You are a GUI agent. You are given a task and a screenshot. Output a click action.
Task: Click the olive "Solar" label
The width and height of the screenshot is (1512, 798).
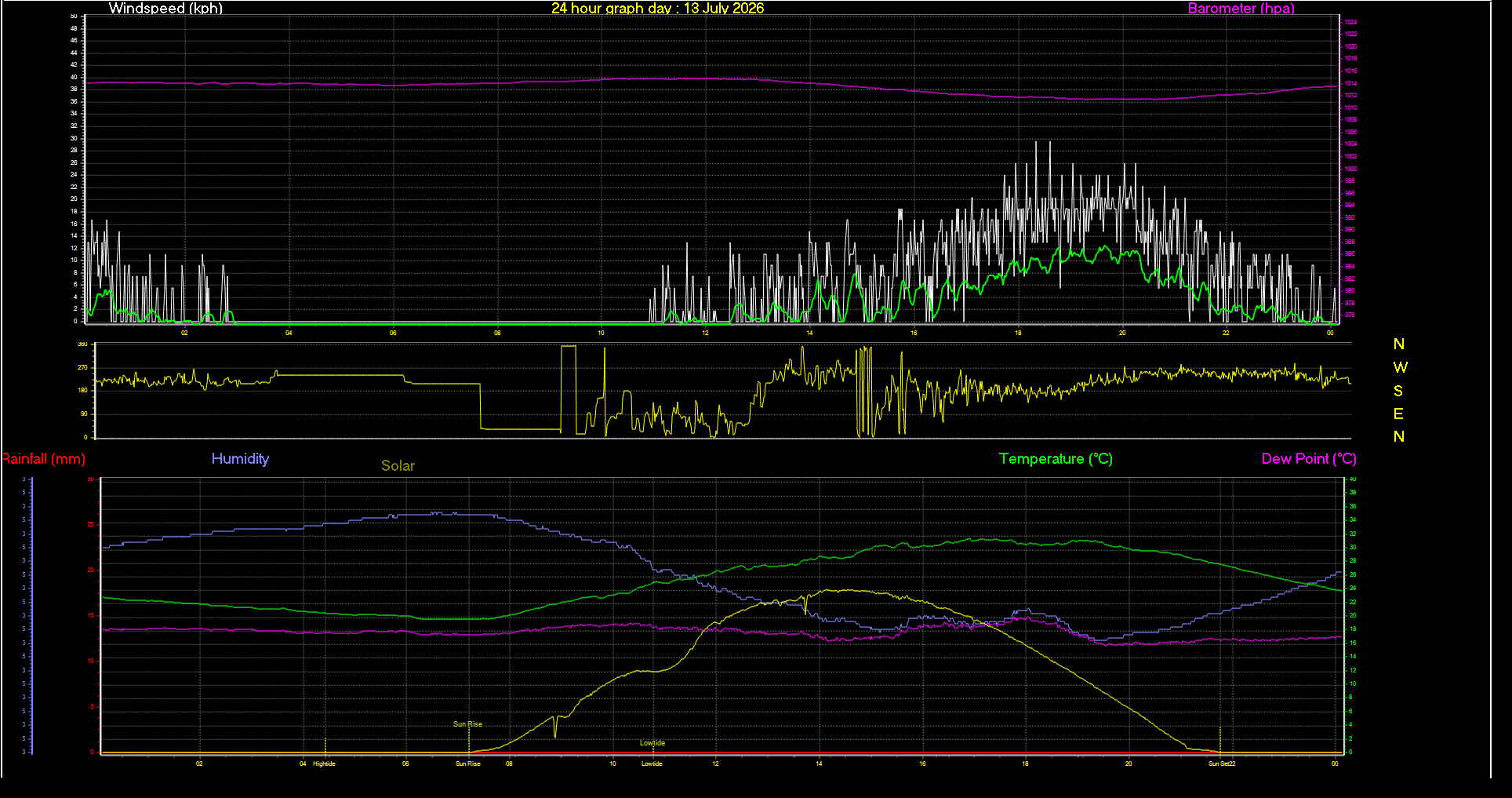(398, 465)
